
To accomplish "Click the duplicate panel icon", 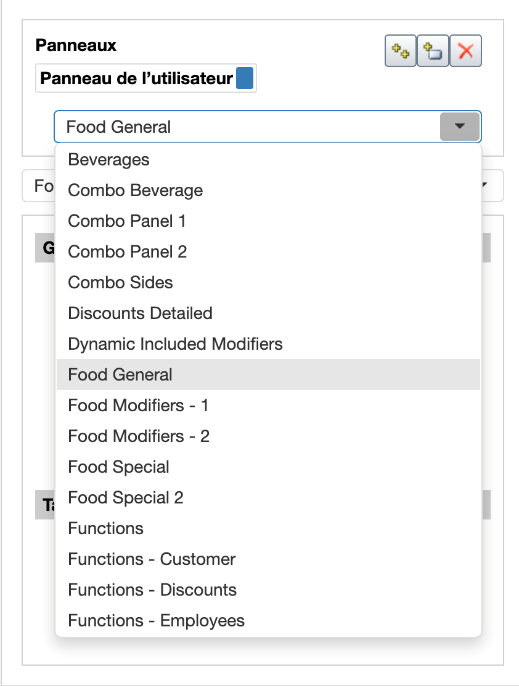I will (433, 51).
